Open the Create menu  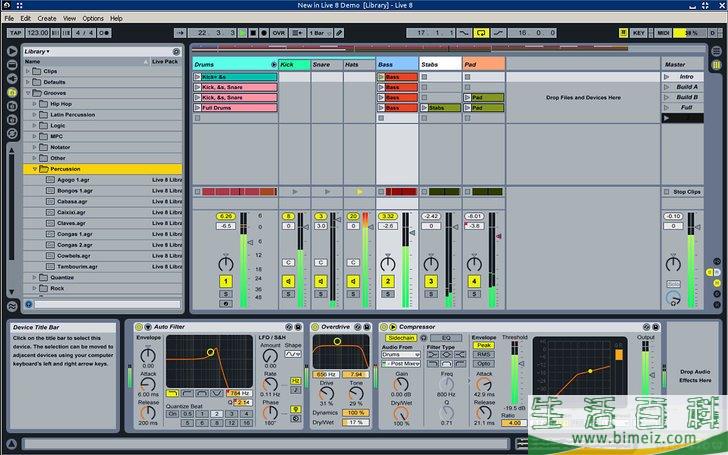[x=47, y=19]
